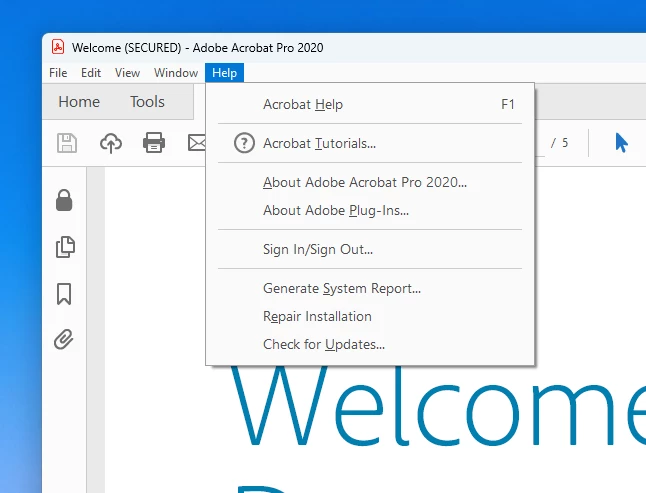This screenshot has height=493, width=646.
Task: Open the View menu
Action: click(x=127, y=73)
